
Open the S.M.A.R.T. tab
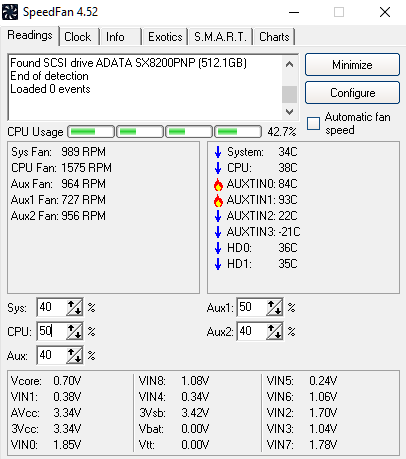[220, 37]
